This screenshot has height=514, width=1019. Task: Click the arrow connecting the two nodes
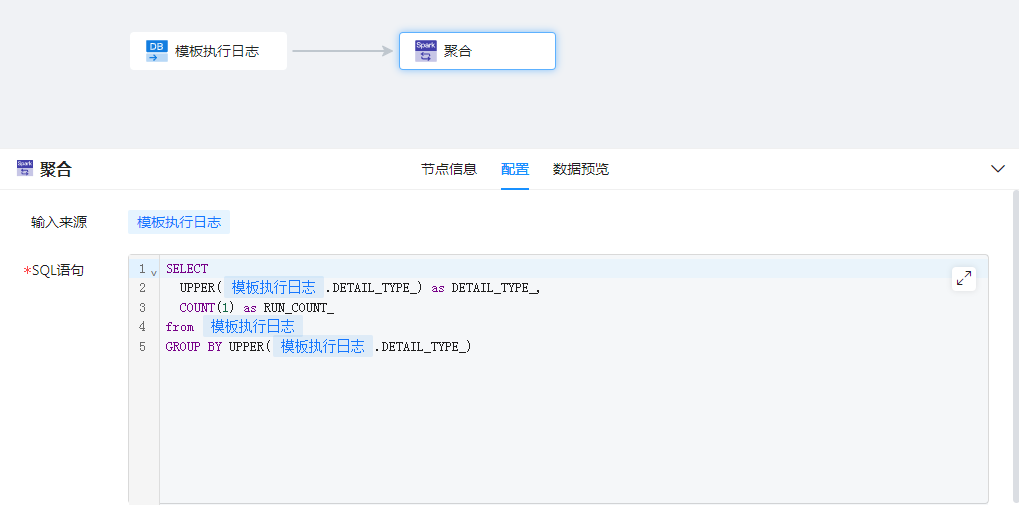pyautogui.click(x=342, y=51)
